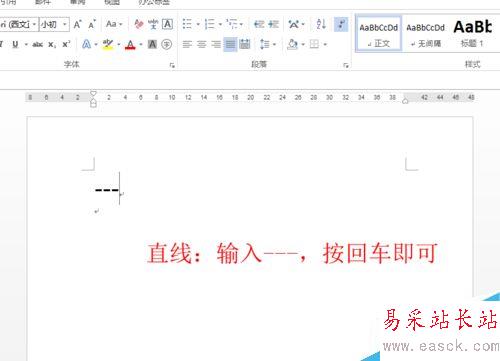Screen dimensions: 500x361
Task: Clear all formatting with the eraser icon
Action: (x=139, y=24)
